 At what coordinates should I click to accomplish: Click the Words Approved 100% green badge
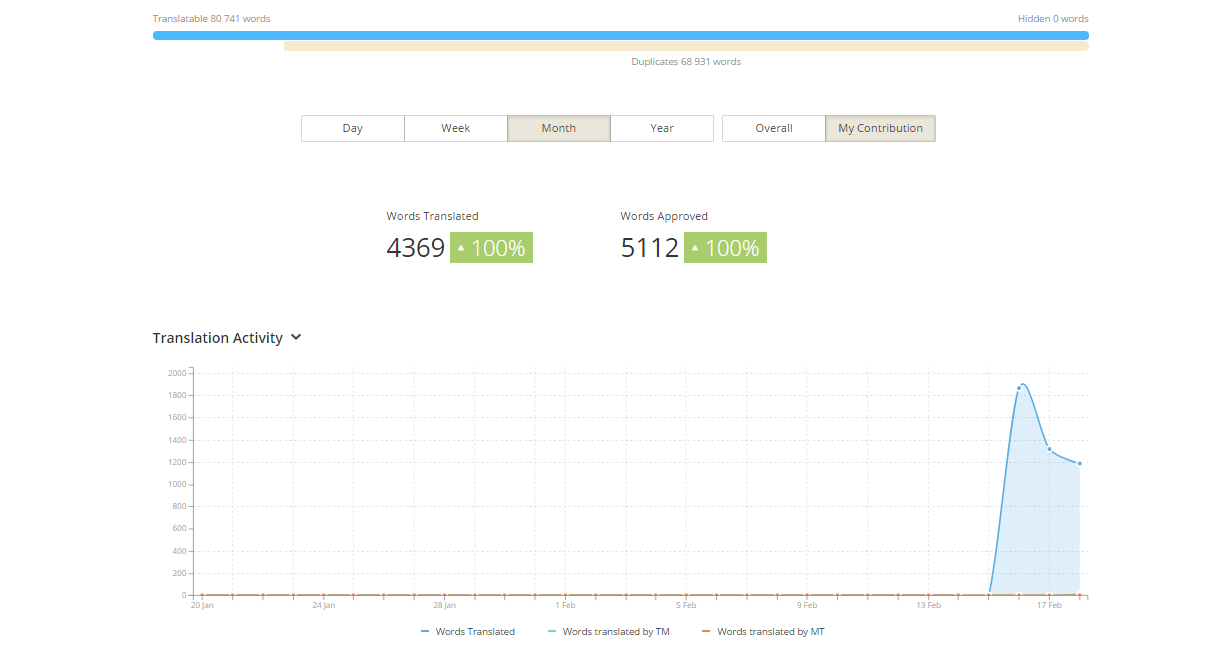coord(725,248)
